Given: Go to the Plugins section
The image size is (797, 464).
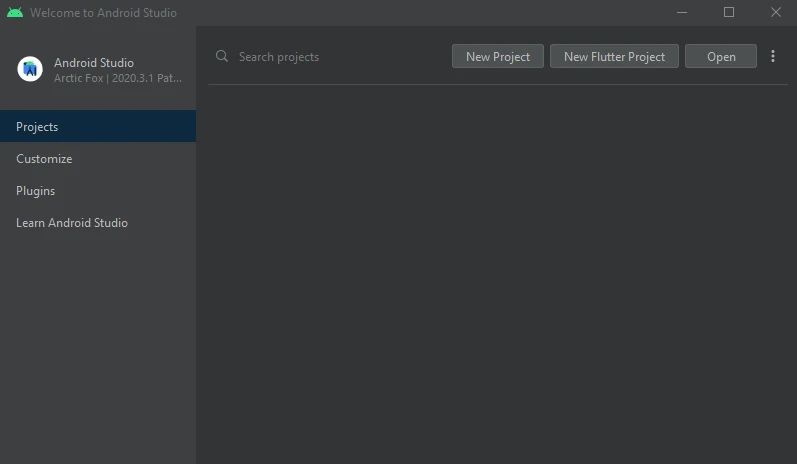Looking at the screenshot, I should pos(98,191).
